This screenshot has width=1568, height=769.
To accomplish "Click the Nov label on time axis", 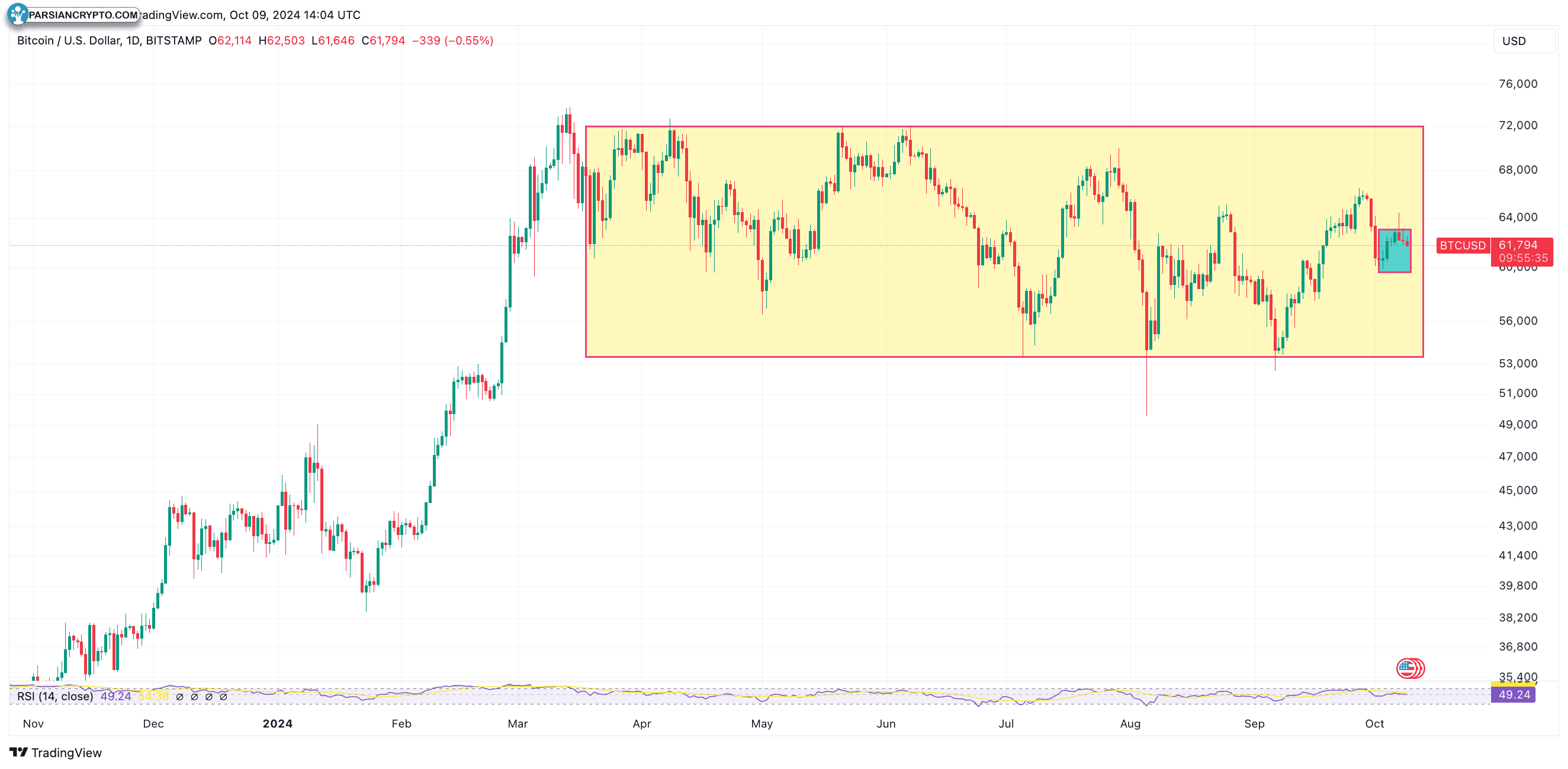I will point(33,723).
